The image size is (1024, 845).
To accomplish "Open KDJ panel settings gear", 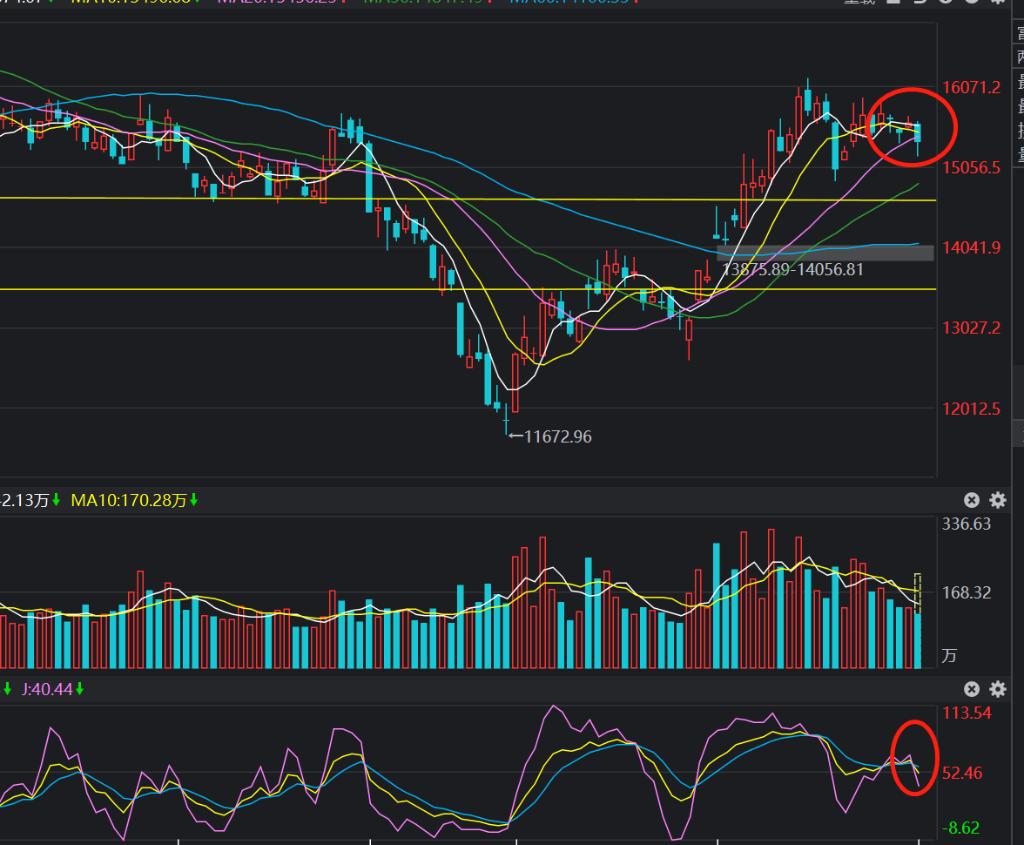I will coord(997,689).
